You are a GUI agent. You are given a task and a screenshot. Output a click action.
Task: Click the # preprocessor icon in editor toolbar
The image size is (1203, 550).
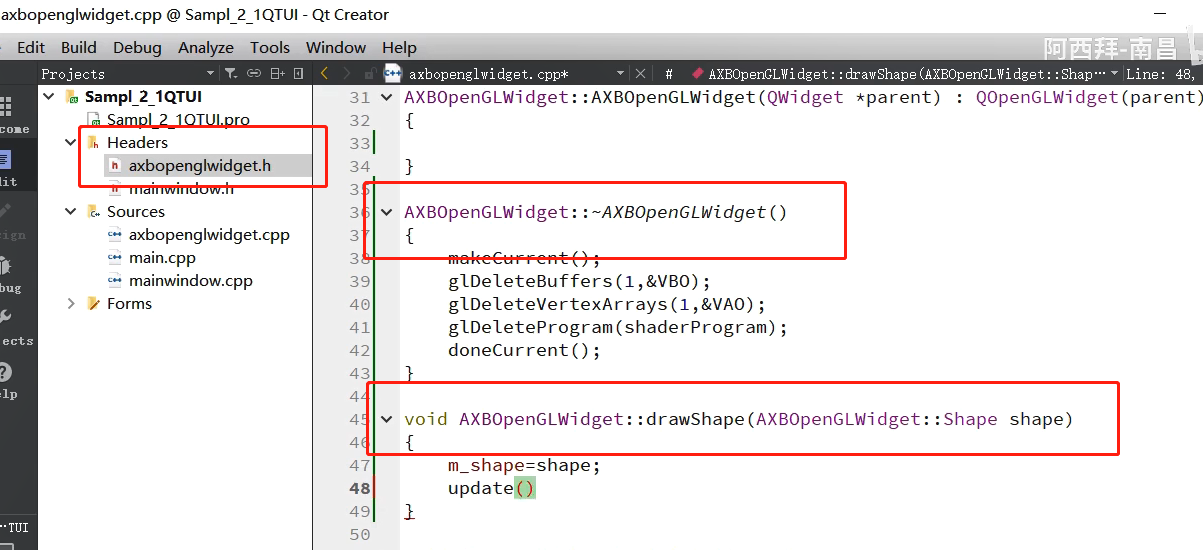pos(669,73)
